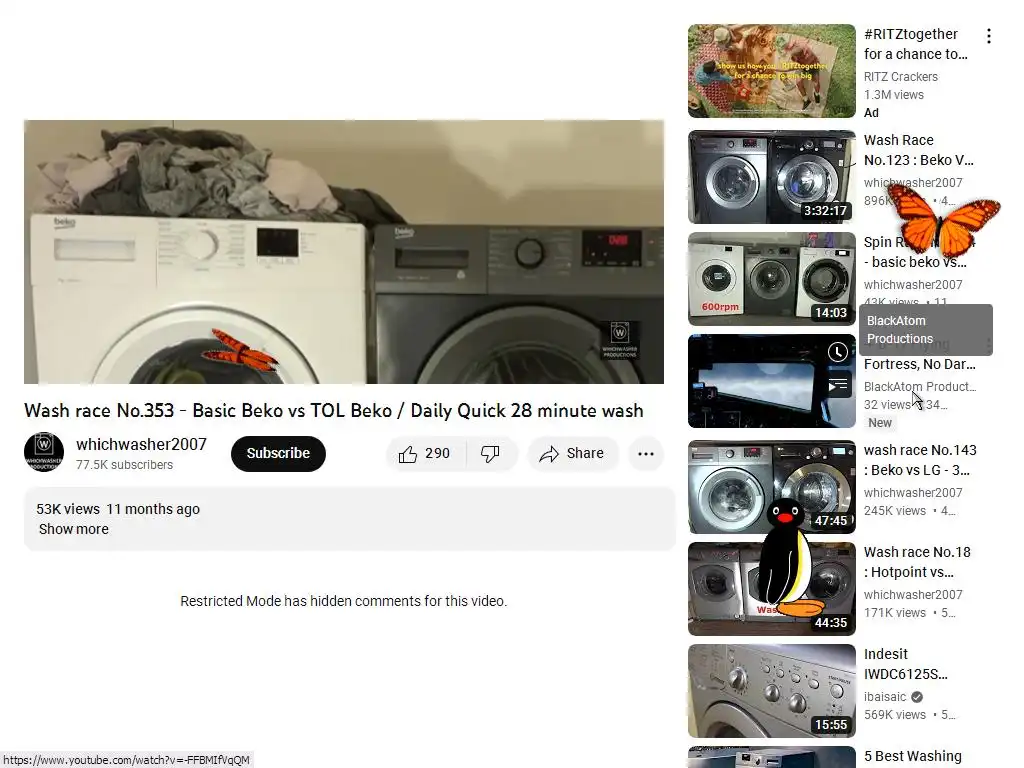Open Wash Race No.123 thumbnail
The image size is (1024, 768).
pos(771,177)
